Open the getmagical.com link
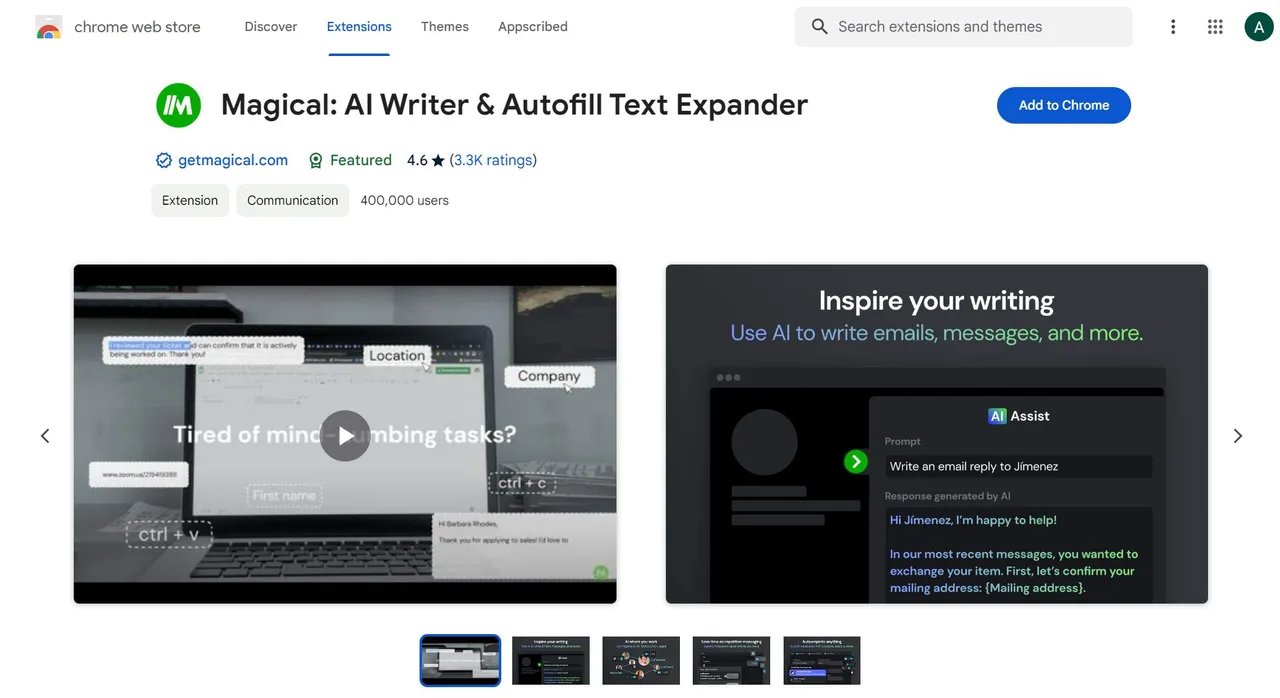1280x698 pixels. click(x=233, y=160)
